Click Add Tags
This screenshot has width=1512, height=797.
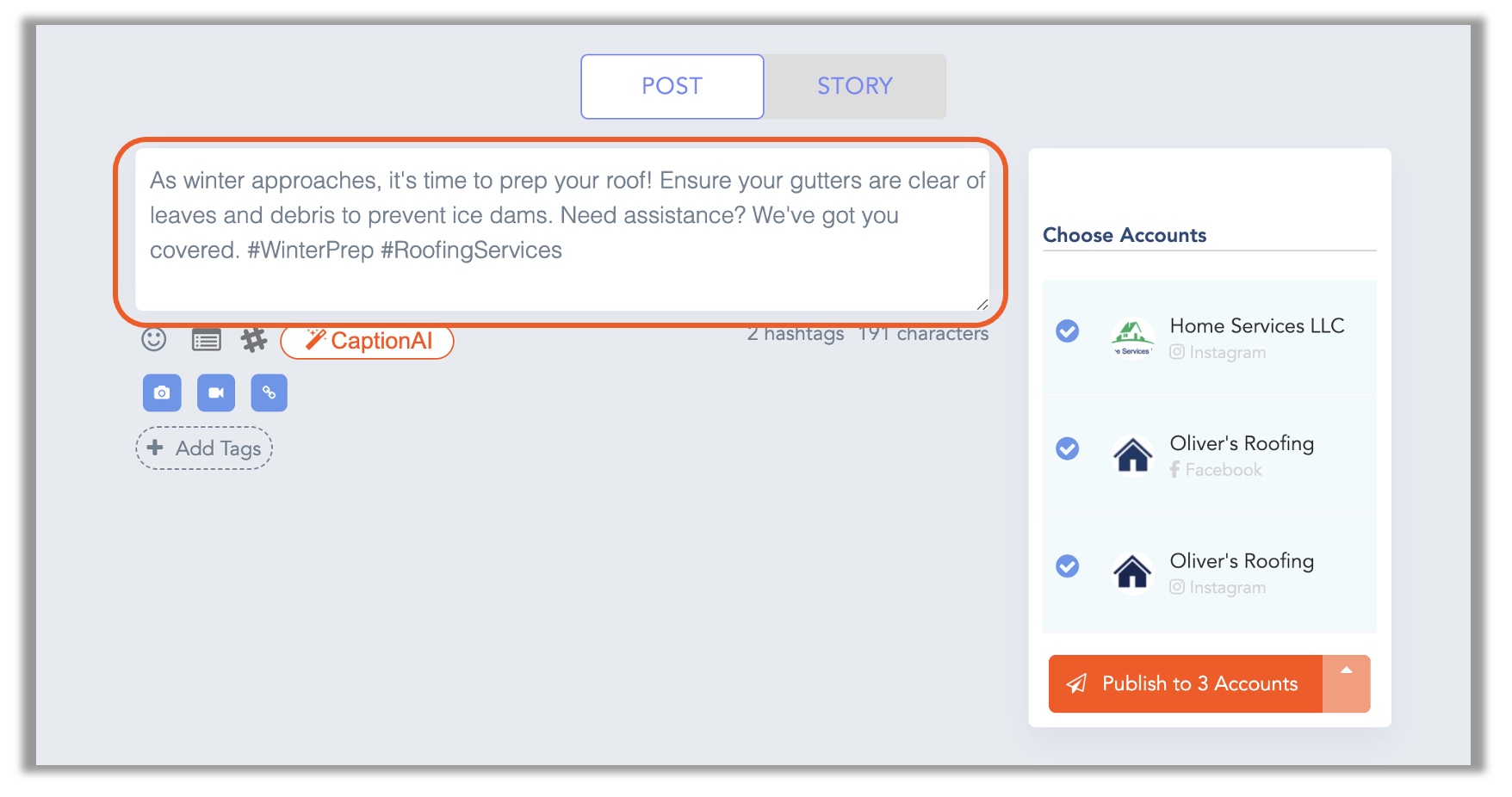coord(203,448)
